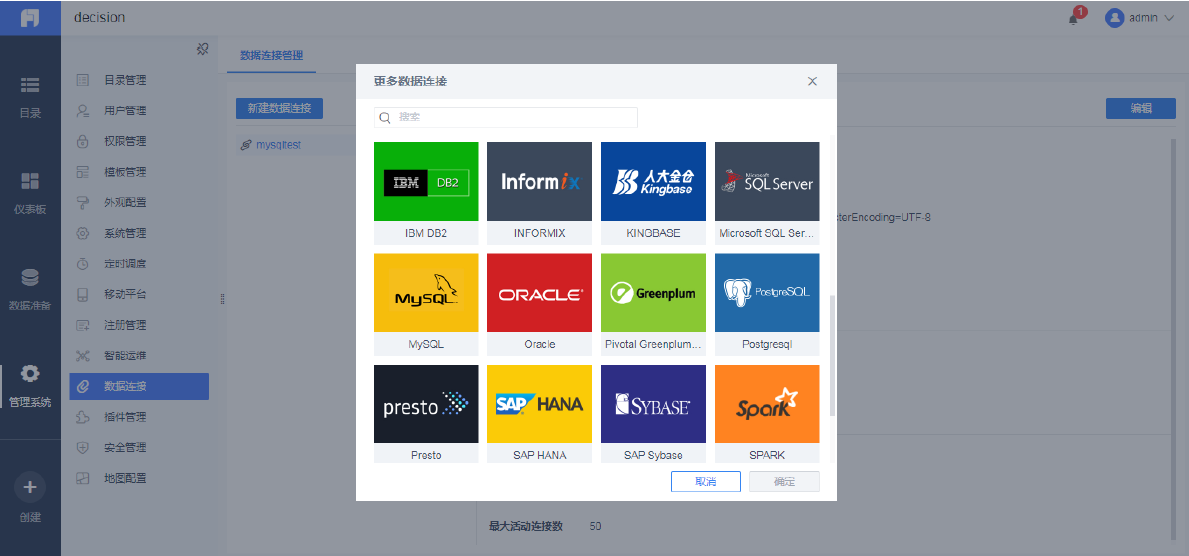The image size is (1189, 556).
Task: Click the 新建数据连接 button
Action: click(279, 108)
